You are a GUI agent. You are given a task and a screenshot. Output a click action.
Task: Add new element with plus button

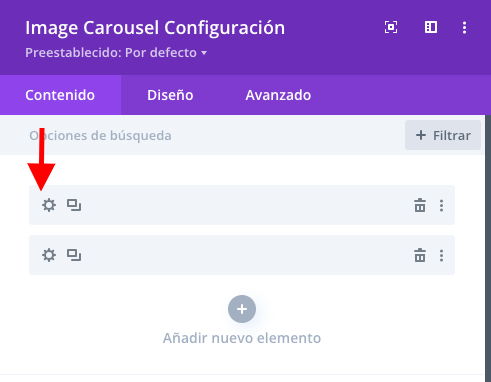click(x=242, y=309)
